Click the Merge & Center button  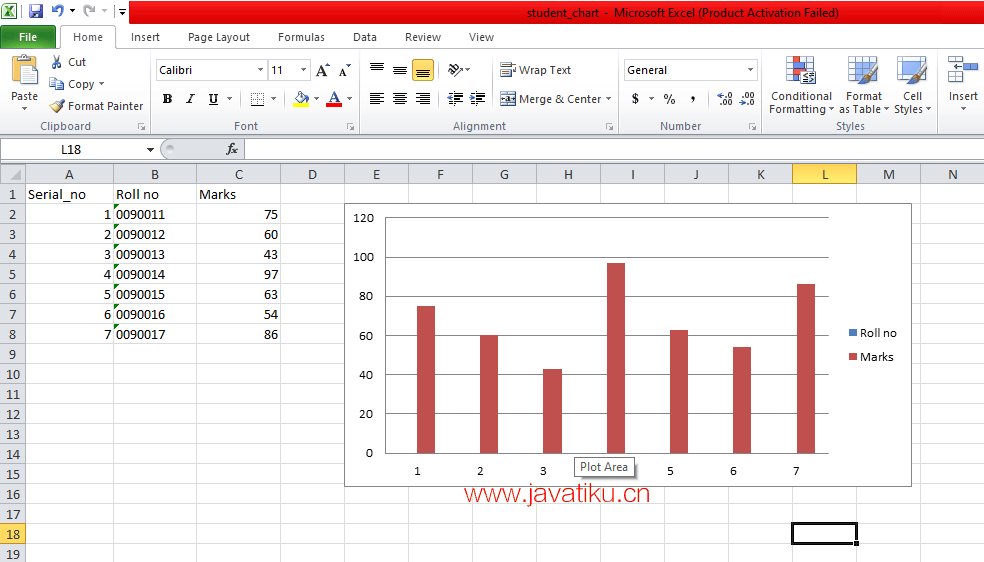coord(551,99)
